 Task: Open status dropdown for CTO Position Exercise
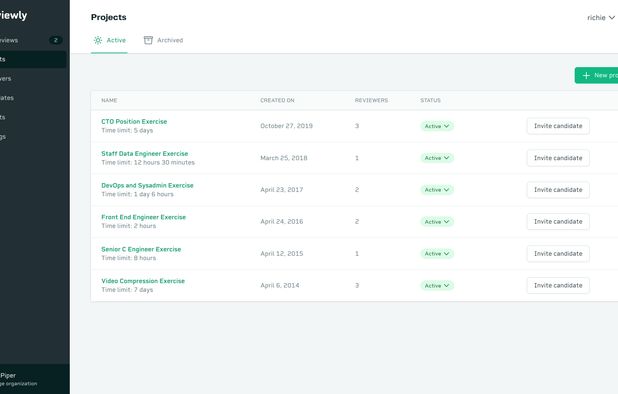point(437,126)
